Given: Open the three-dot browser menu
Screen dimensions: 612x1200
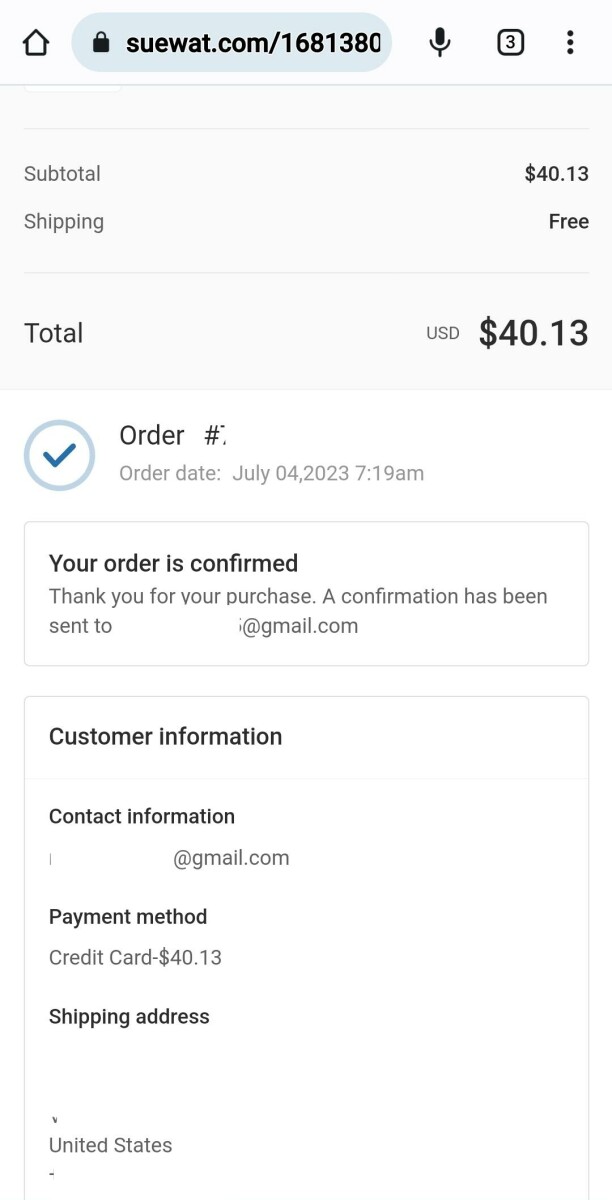Looking at the screenshot, I should (570, 42).
